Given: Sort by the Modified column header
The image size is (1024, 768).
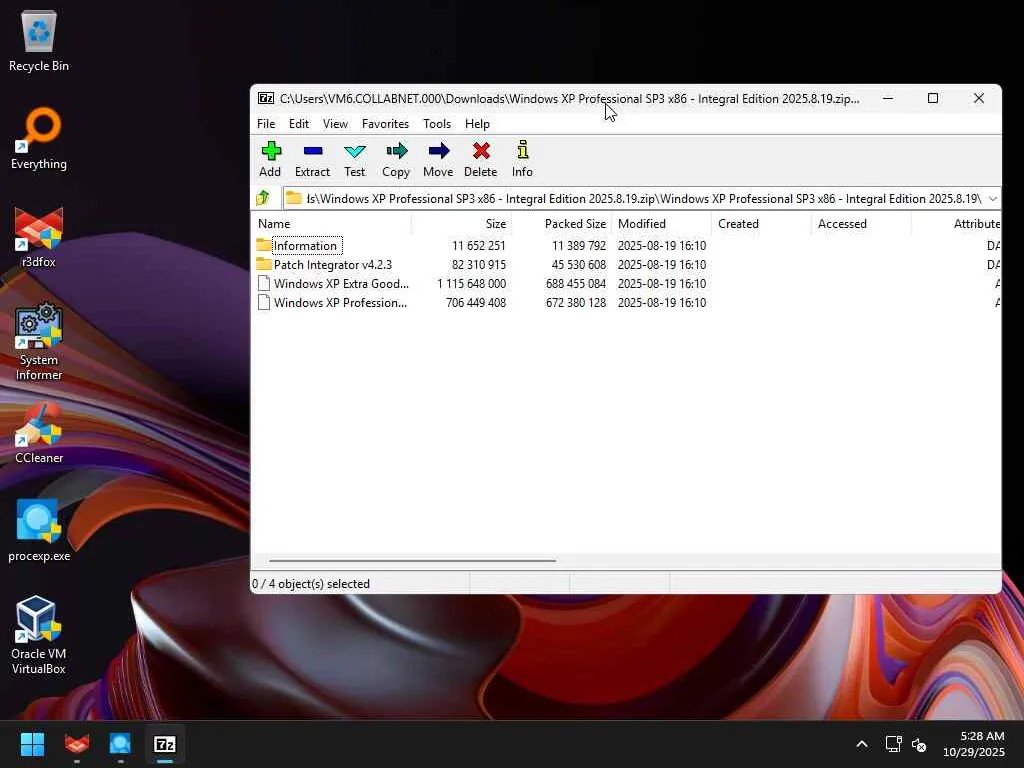Looking at the screenshot, I should [642, 224].
